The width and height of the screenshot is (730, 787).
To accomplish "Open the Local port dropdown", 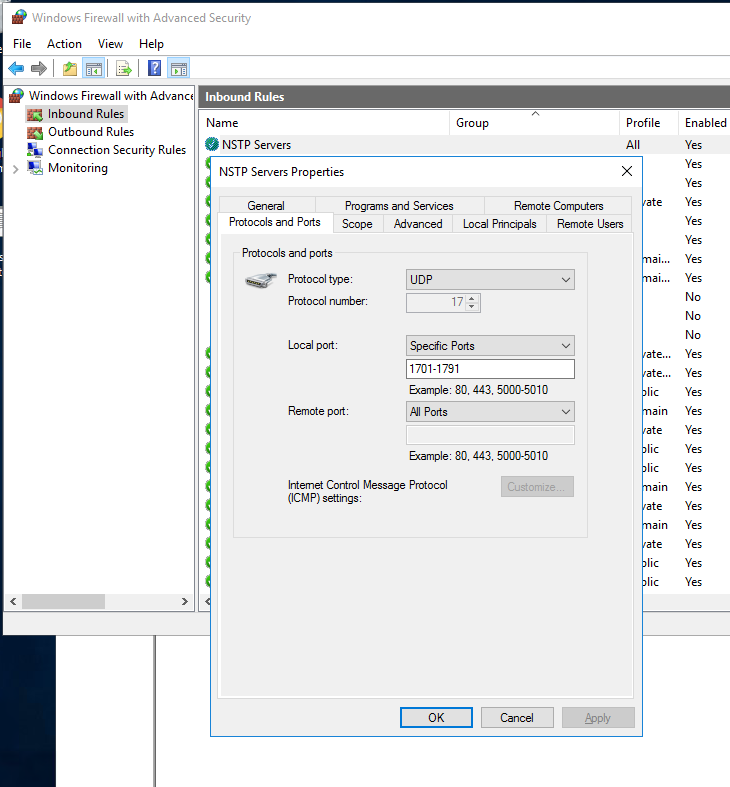I will (x=490, y=346).
